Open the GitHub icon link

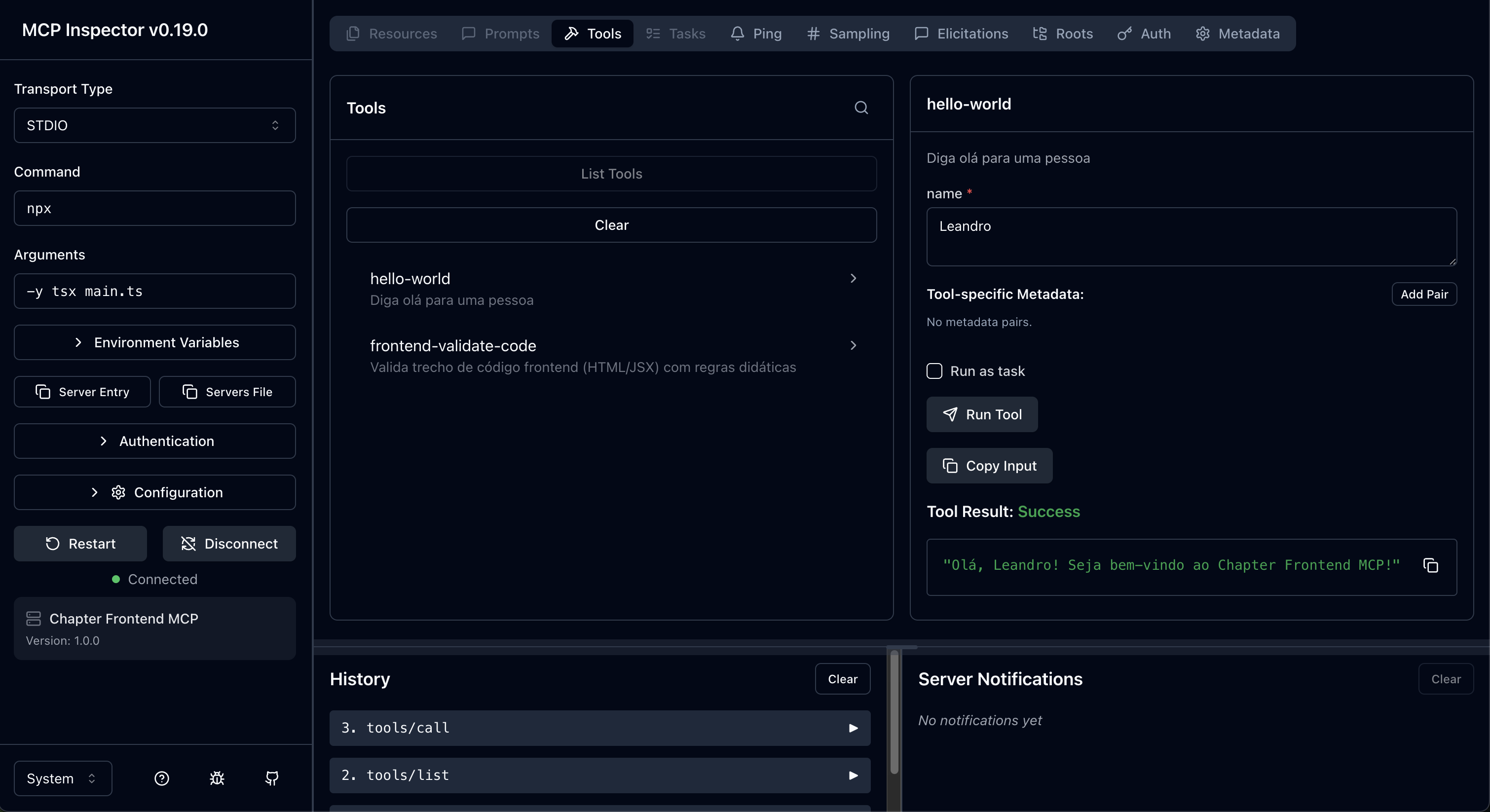pyautogui.click(x=272, y=778)
